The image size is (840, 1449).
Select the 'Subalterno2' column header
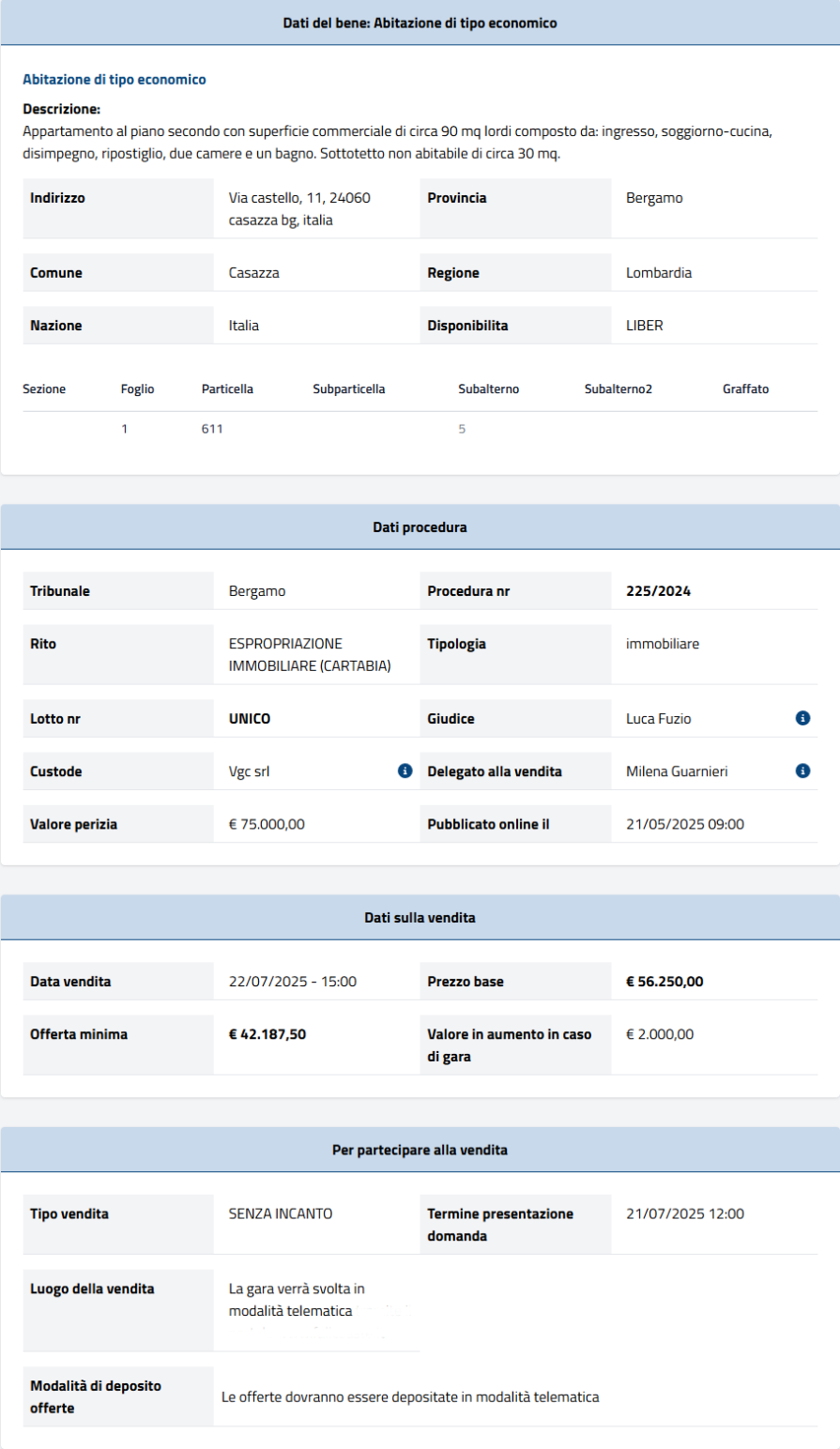click(x=618, y=389)
